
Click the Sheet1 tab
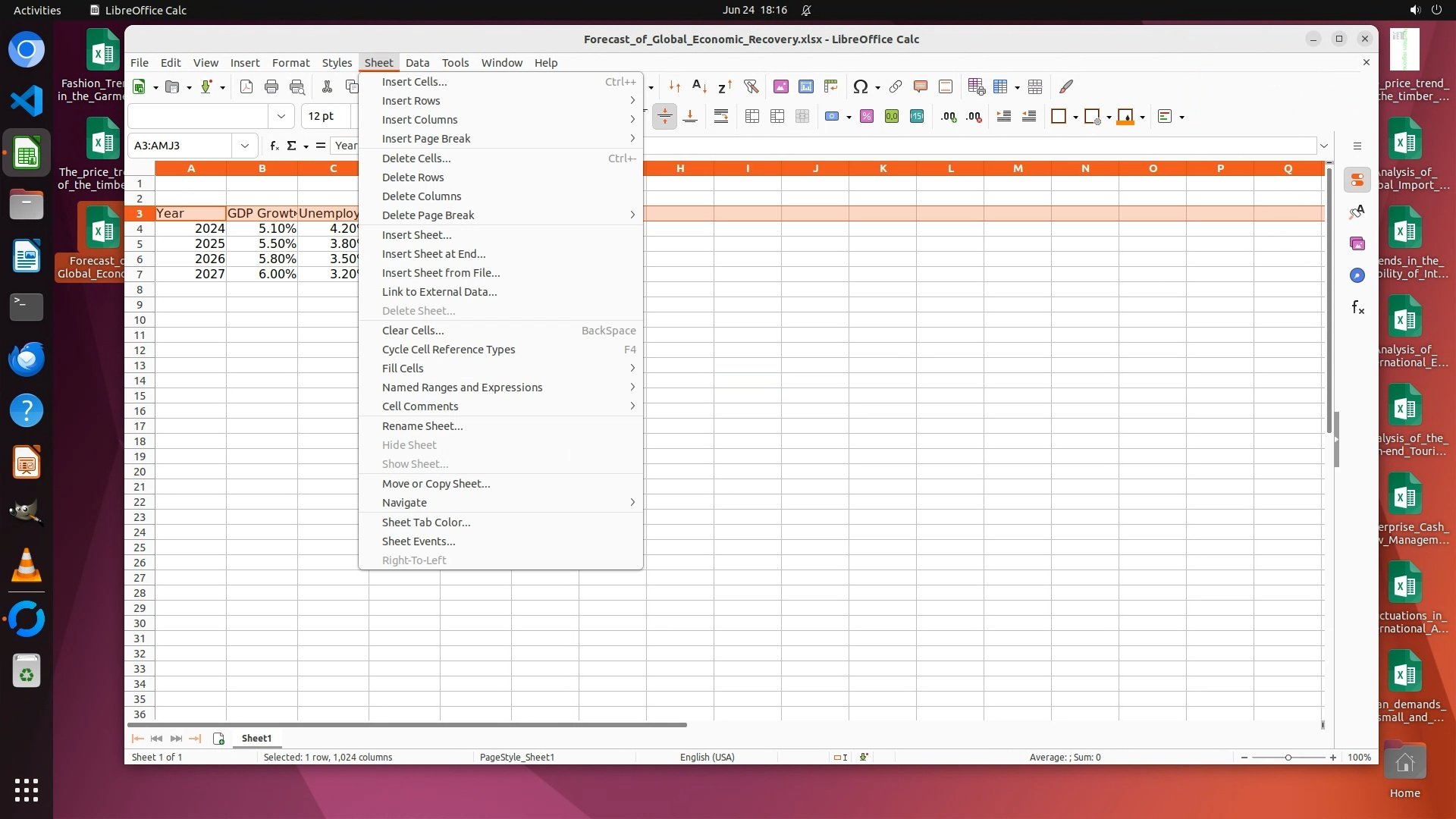tap(256, 738)
